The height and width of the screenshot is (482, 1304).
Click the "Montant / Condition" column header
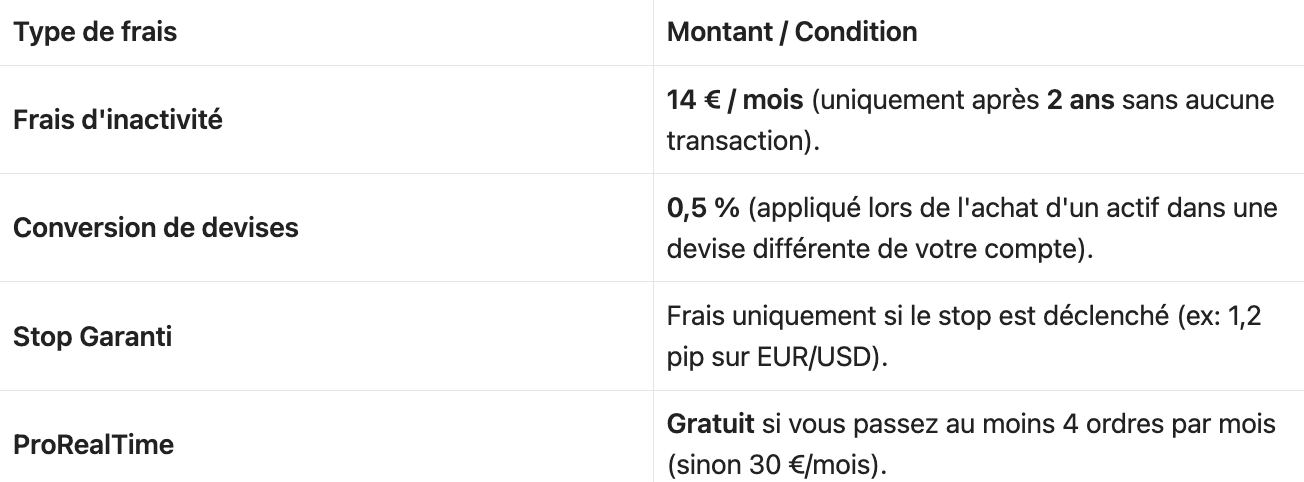(x=791, y=32)
